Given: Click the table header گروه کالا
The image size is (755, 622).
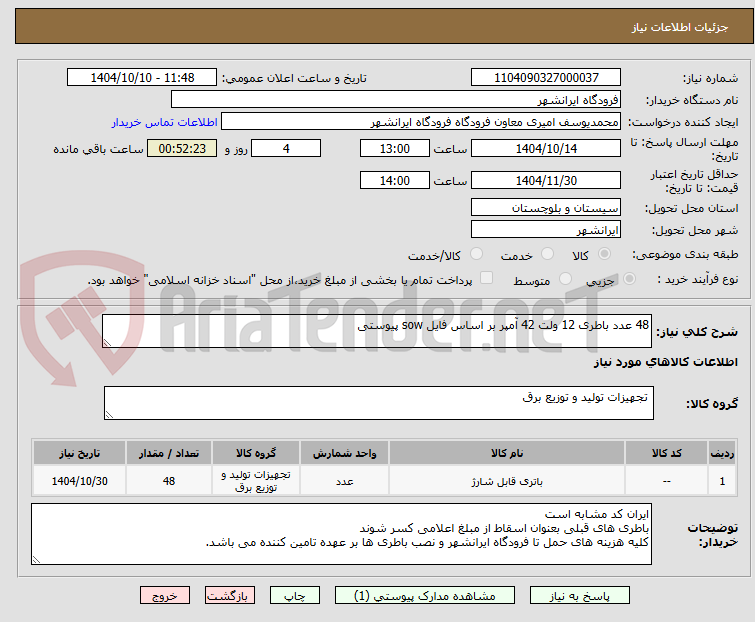Looking at the screenshot, I should click(256, 453).
